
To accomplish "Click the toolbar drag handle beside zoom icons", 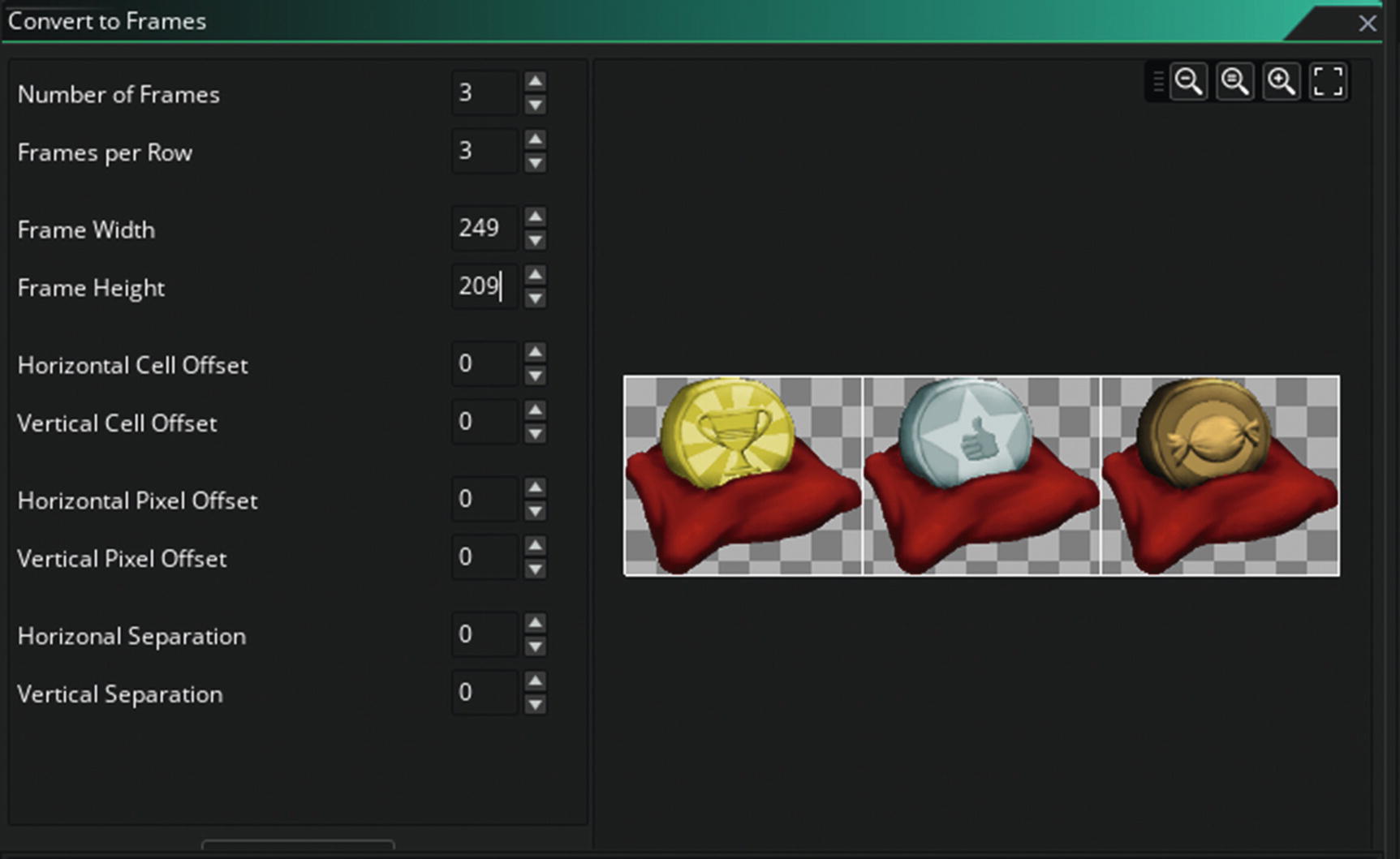I will click(x=1158, y=82).
